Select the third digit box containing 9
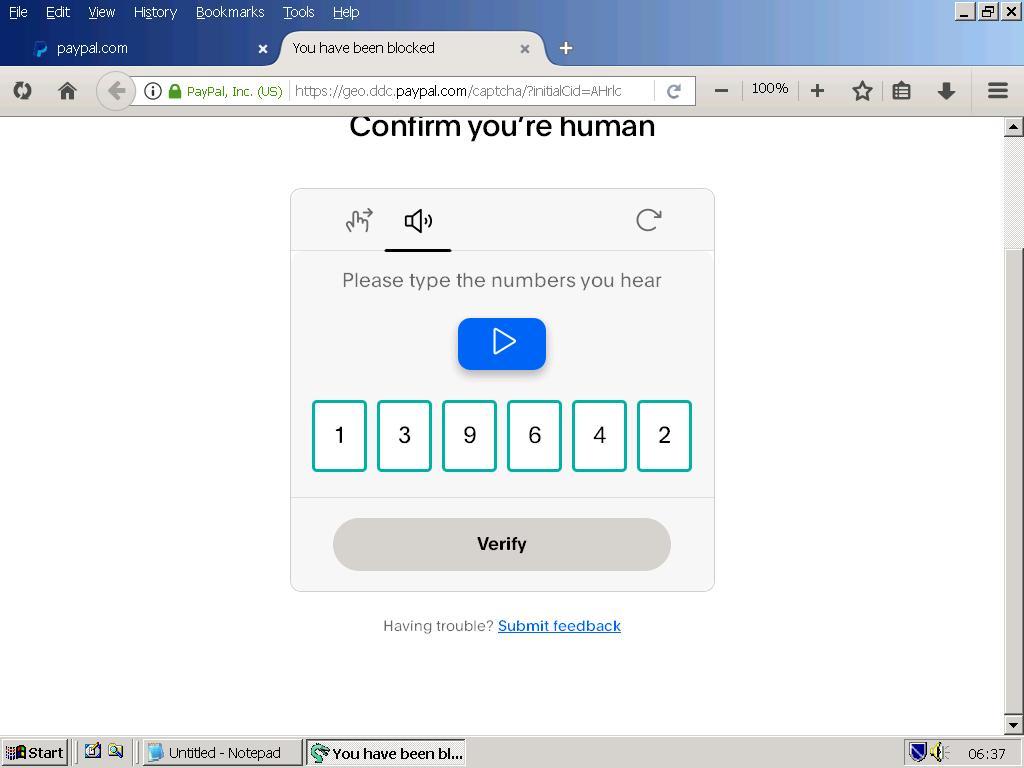Viewport: 1024px width, 768px height. tap(470, 436)
